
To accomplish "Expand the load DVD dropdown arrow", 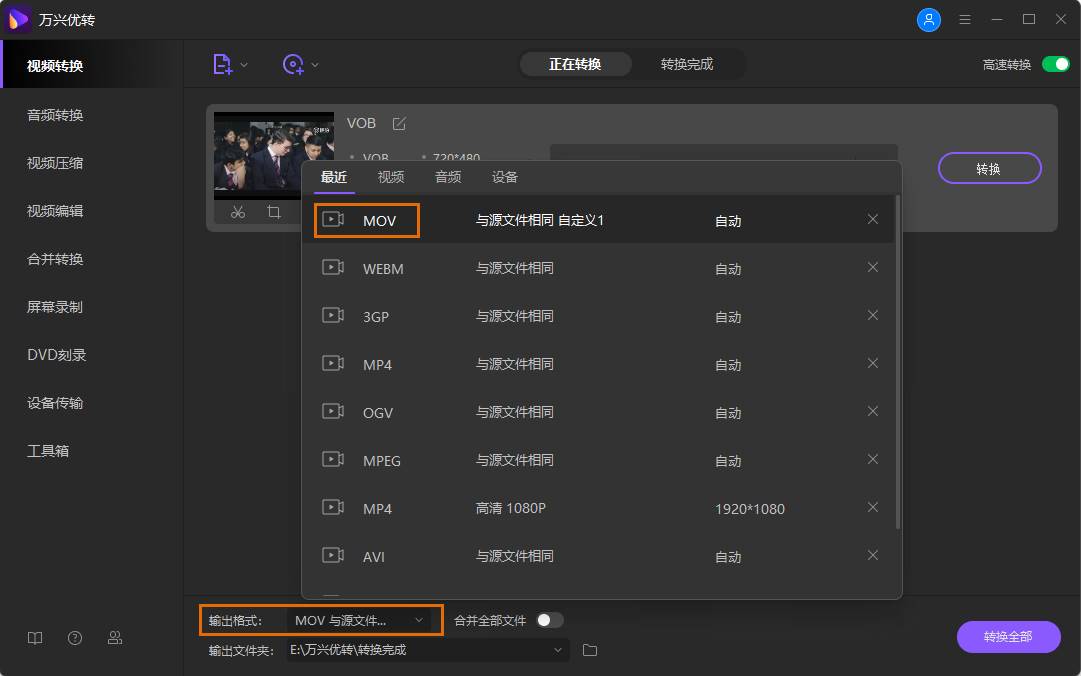I will point(315,65).
